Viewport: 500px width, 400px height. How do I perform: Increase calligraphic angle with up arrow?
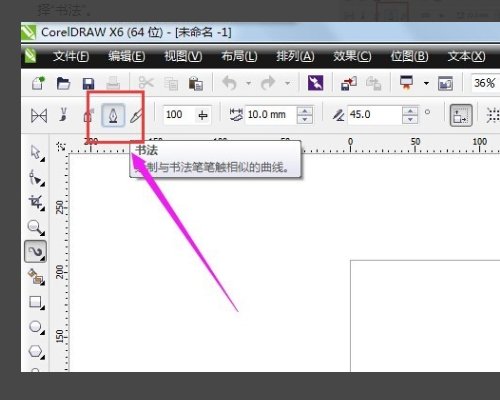(410, 111)
